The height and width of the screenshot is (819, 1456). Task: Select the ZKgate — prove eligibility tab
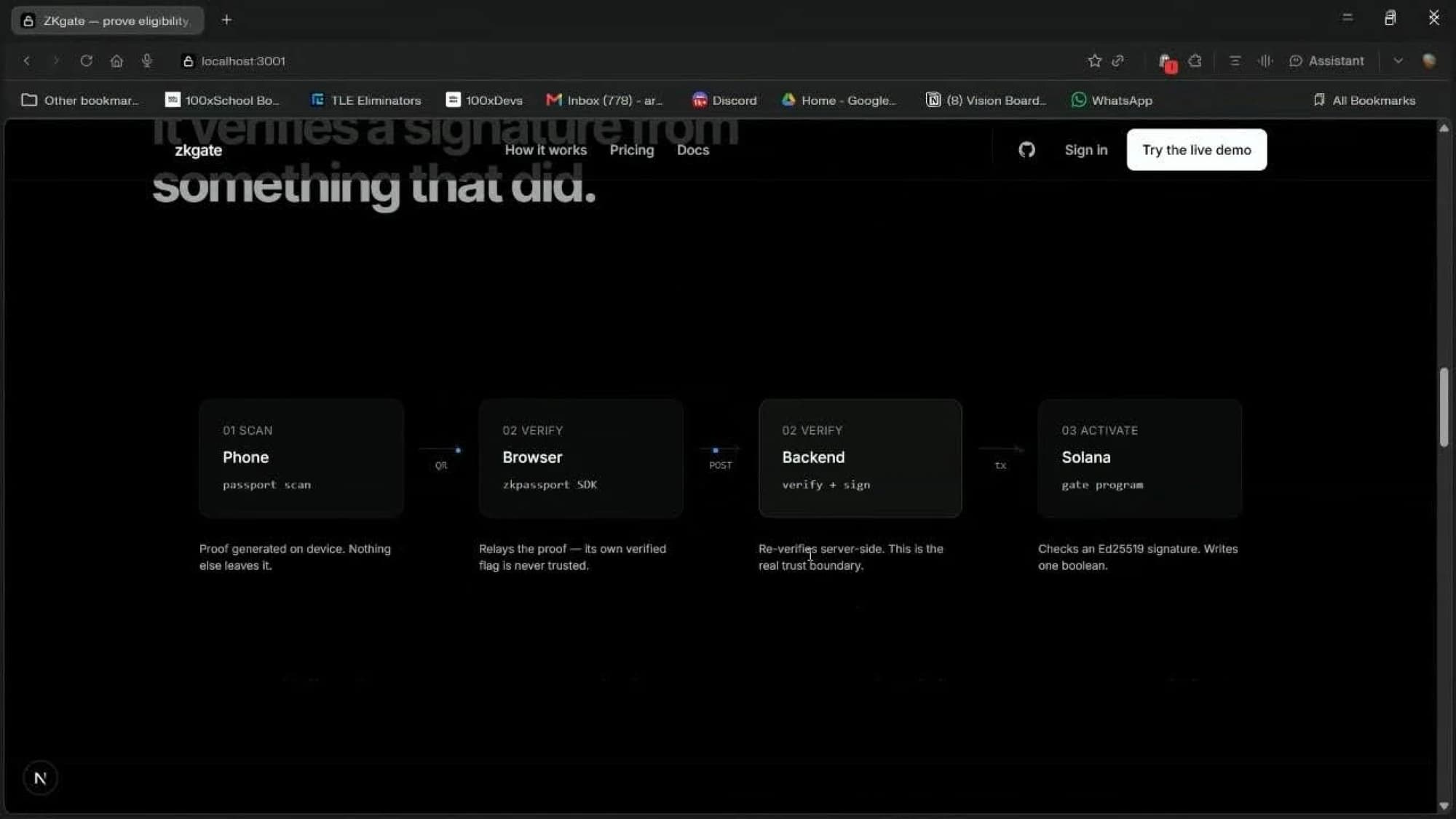108,20
